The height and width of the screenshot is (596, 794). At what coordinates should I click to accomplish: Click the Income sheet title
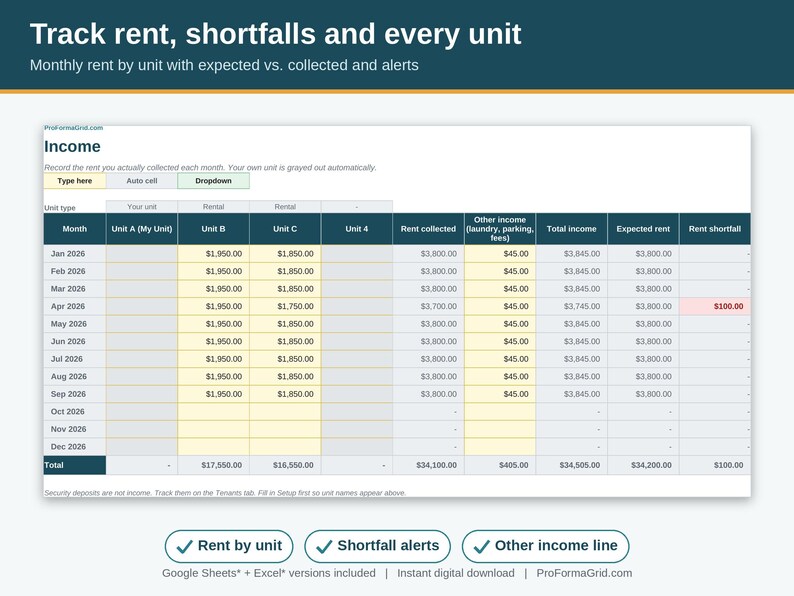pos(72,146)
